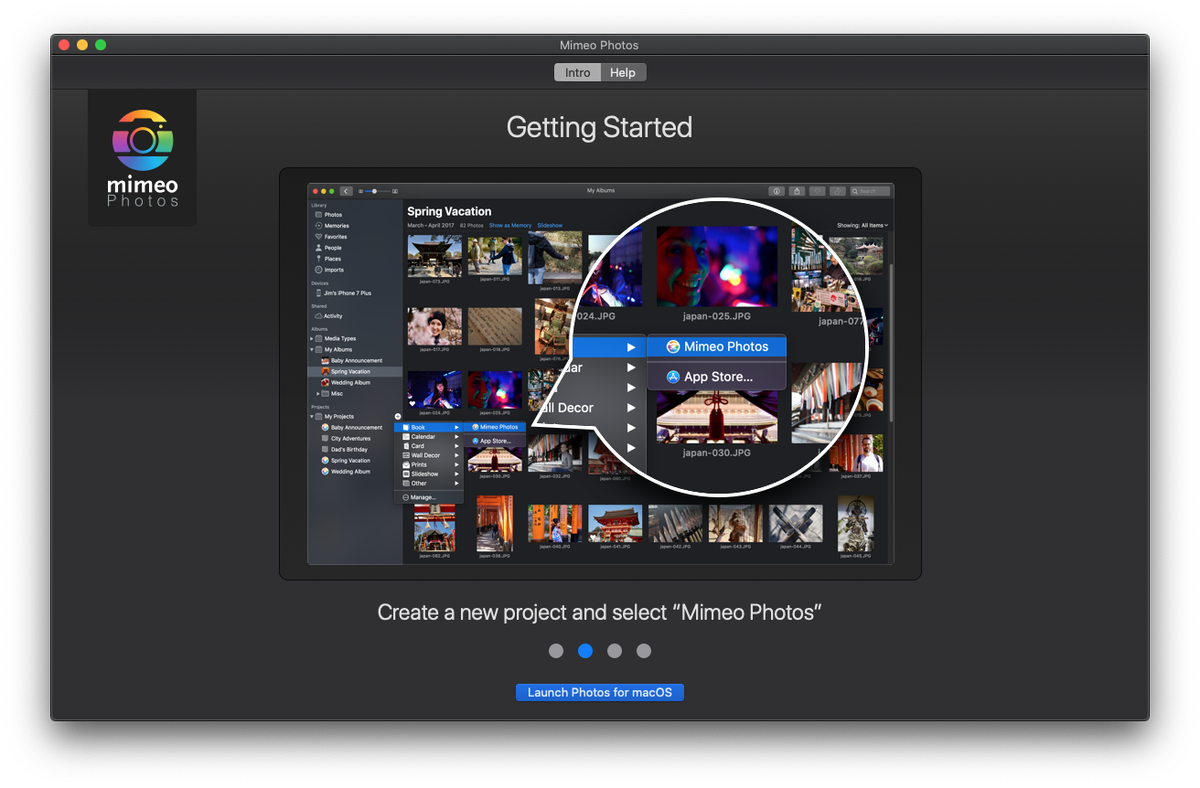This screenshot has height=788, width=1200.
Task: Open the Share button in the toolbar
Action: click(798, 191)
